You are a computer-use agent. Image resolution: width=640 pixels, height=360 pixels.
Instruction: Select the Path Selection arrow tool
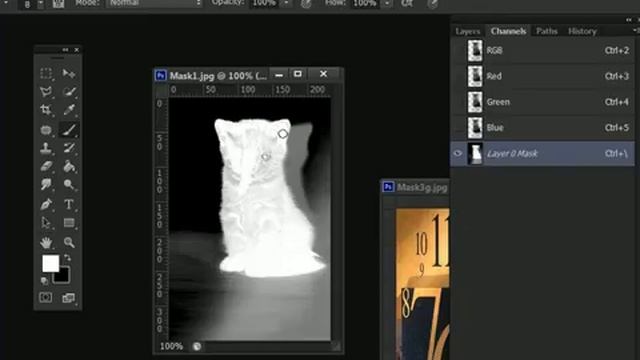coord(46,223)
